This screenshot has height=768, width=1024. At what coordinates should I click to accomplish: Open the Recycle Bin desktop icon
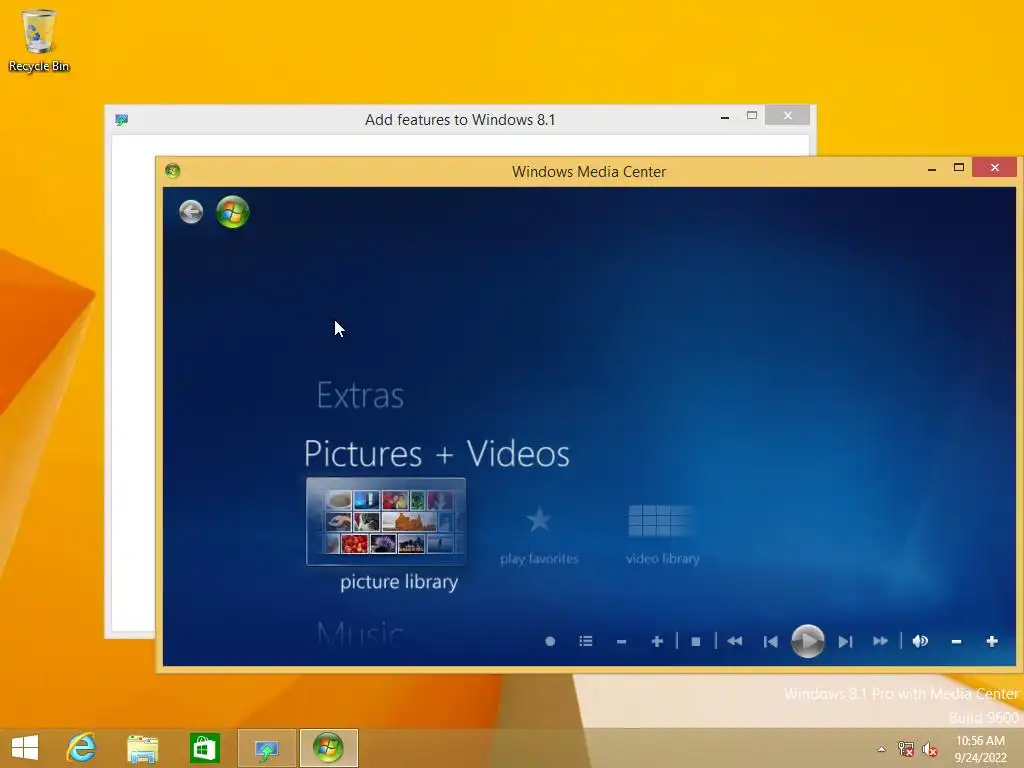(x=39, y=40)
